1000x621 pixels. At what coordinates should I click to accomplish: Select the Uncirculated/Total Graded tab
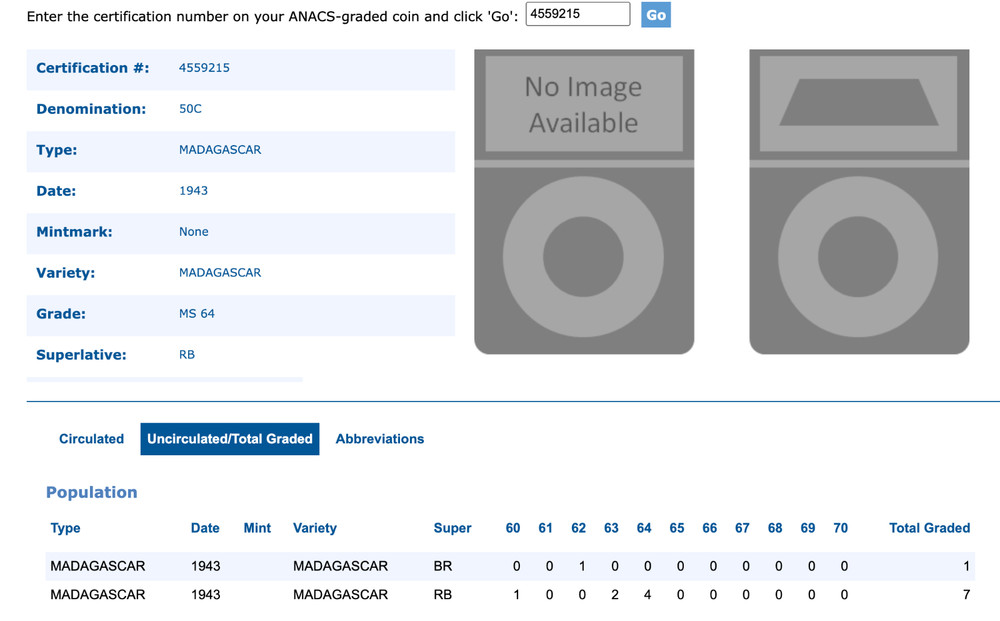230,439
